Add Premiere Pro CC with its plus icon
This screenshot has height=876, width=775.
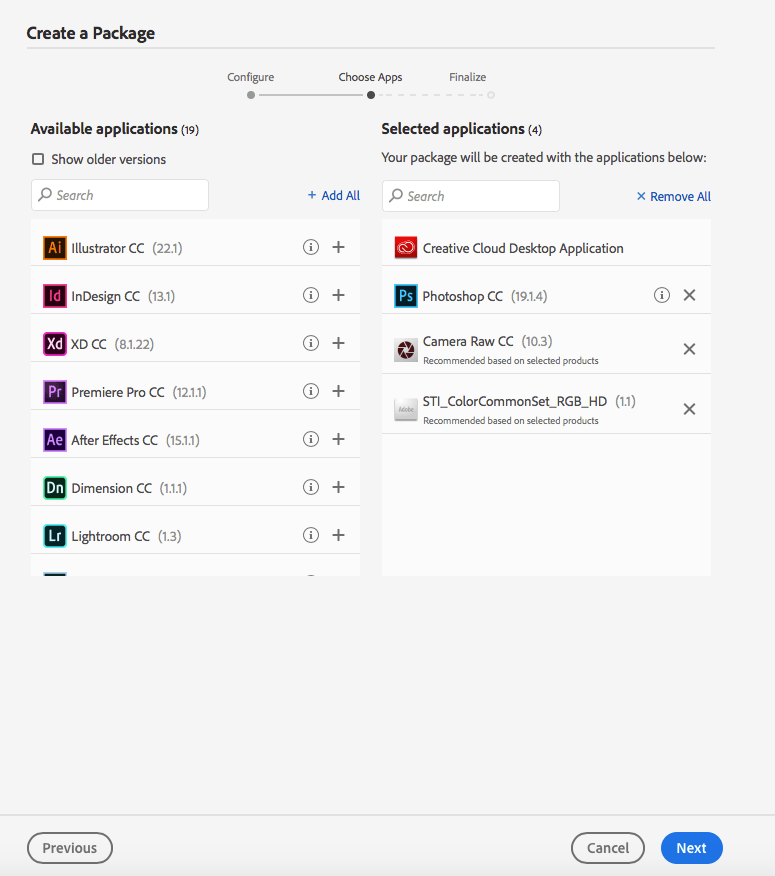click(339, 391)
